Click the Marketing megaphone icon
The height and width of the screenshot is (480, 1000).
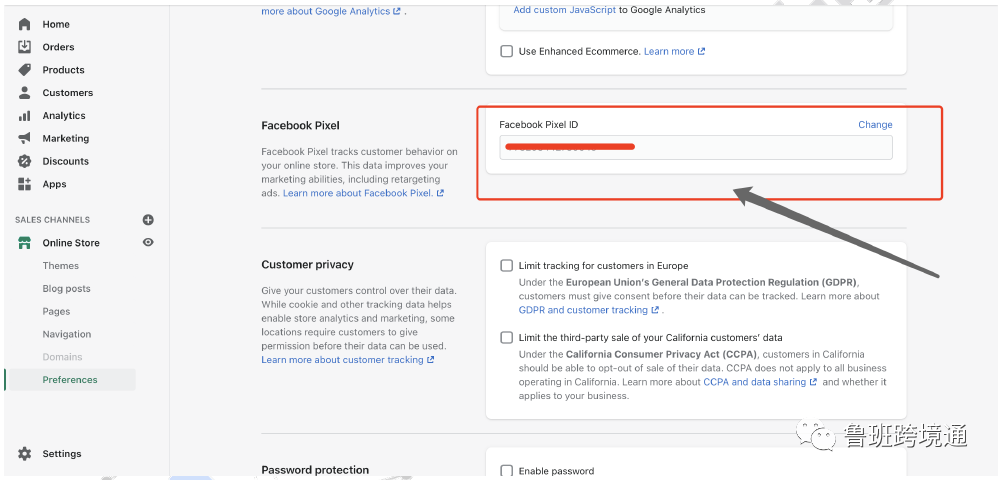pos(25,139)
